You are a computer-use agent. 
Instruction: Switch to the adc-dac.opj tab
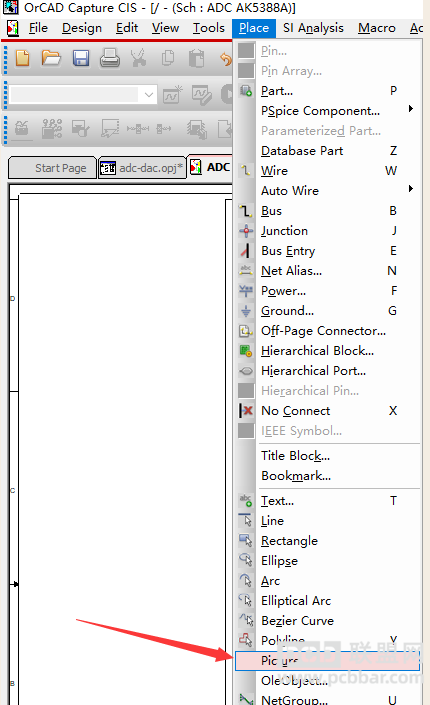(x=143, y=168)
